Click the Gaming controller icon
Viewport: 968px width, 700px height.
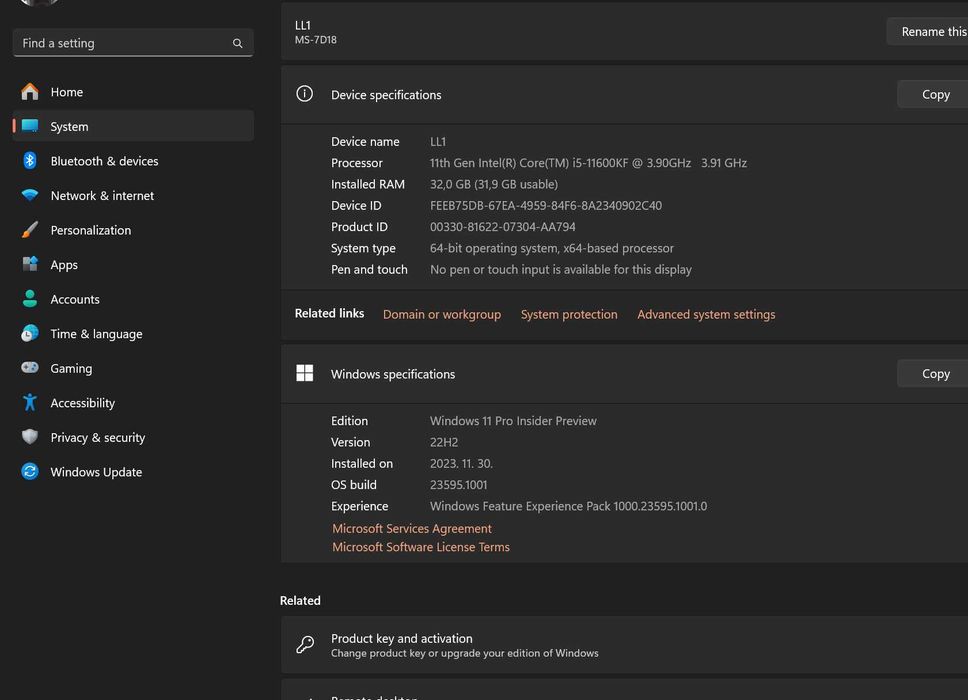[x=30, y=368]
